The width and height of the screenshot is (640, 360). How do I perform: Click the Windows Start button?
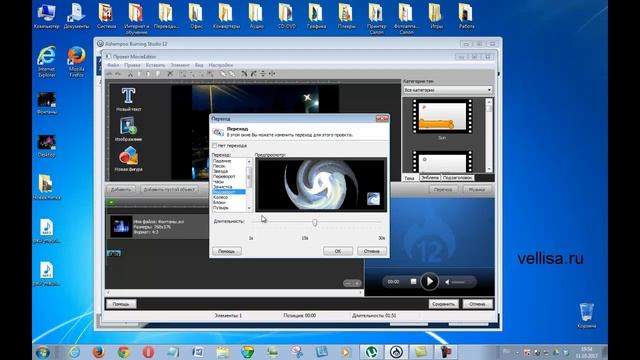[42, 352]
